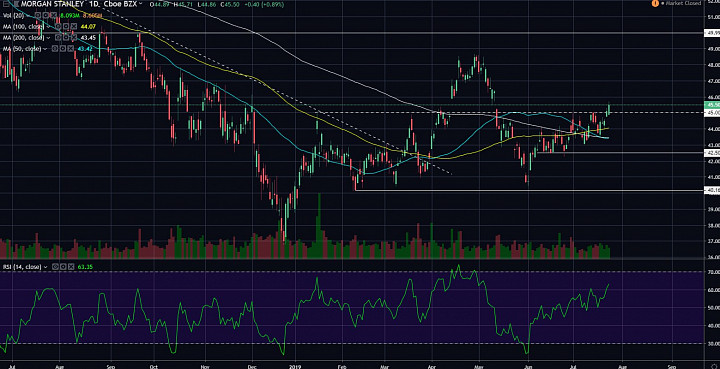This screenshot has width=720, height=369.
Task: Open settings for the RSI (14, close) indicator
Action: [x=63, y=267]
